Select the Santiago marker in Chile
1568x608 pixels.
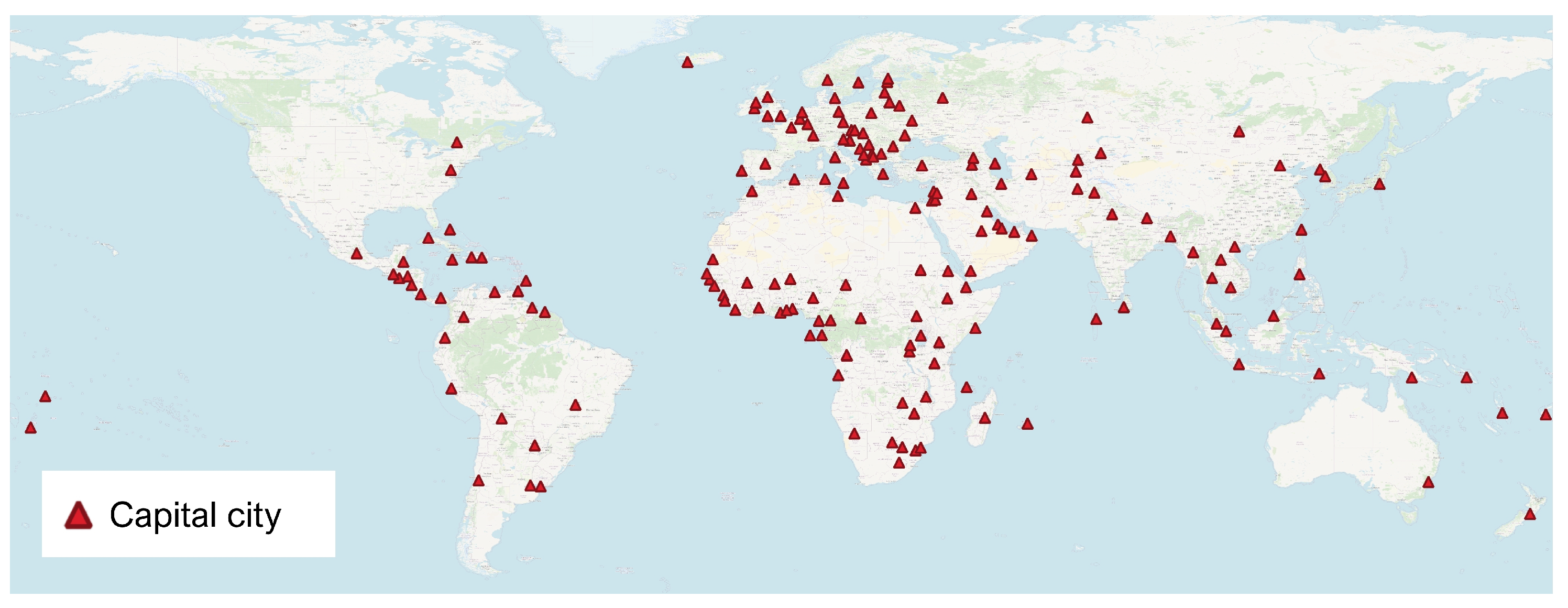coord(478,481)
